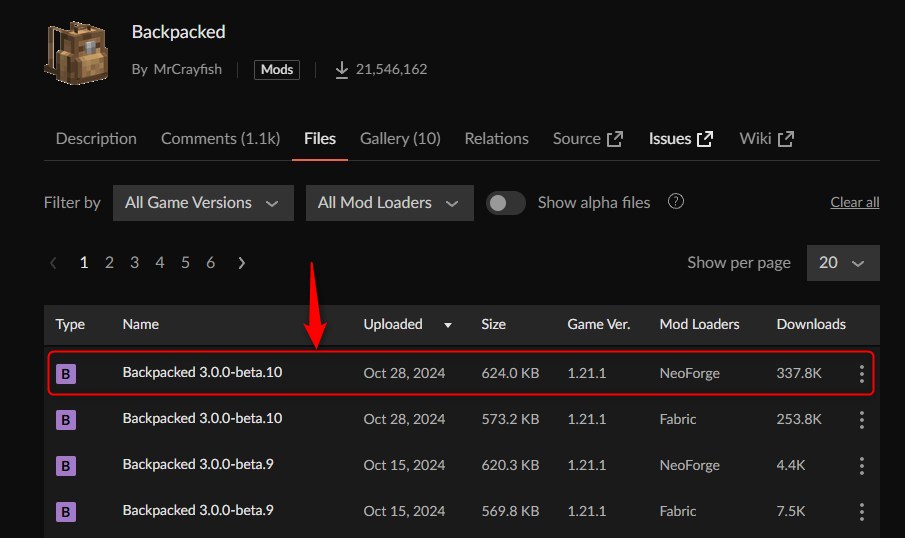Open Backpacked 3.0.0-beta.10 NeoForge file name
The image size is (905, 538).
pyautogui.click(x=203, y=372)
